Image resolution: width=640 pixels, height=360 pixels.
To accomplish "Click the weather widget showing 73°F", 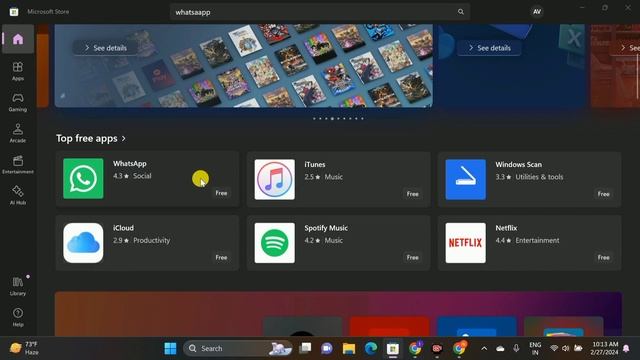I will pyautogui.click(x=24, y=348).
